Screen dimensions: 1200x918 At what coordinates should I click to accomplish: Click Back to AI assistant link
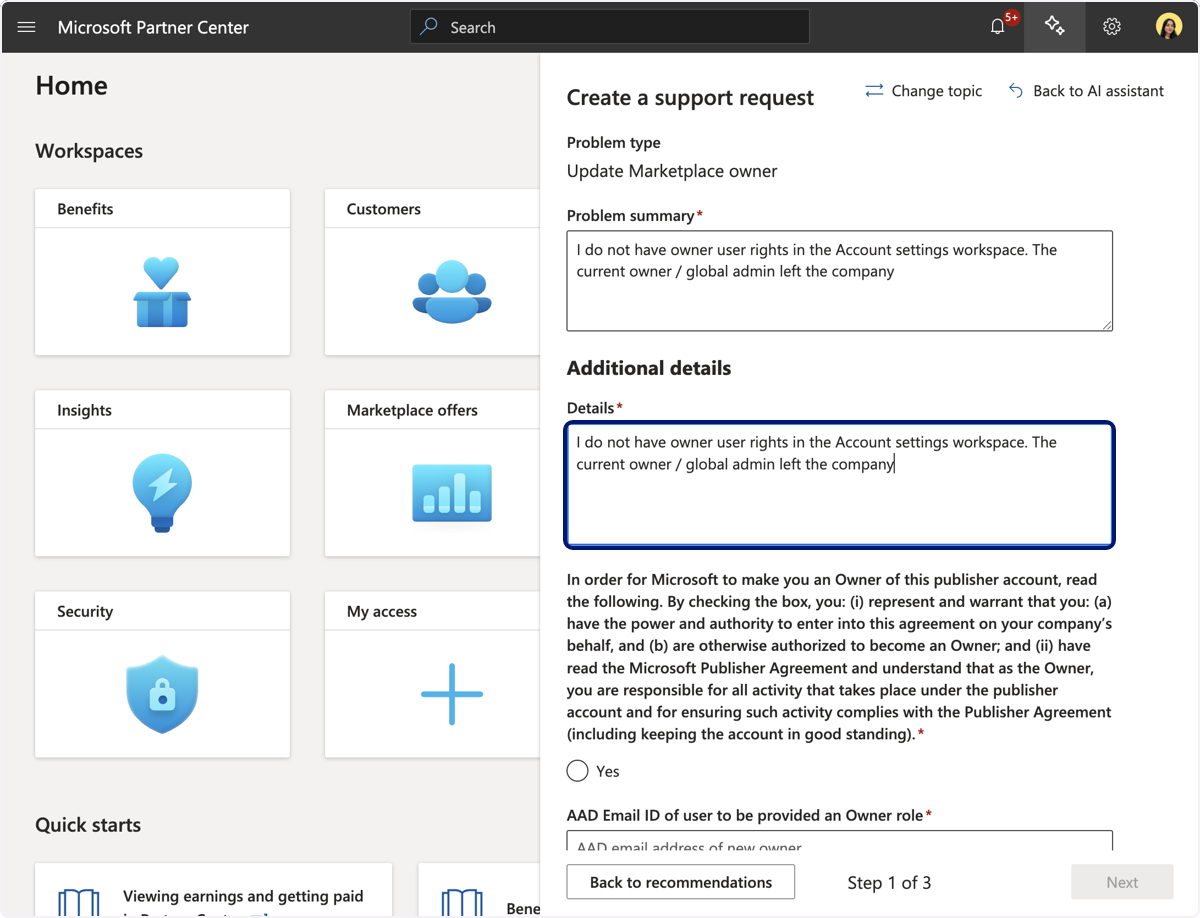click(1098, 91)
